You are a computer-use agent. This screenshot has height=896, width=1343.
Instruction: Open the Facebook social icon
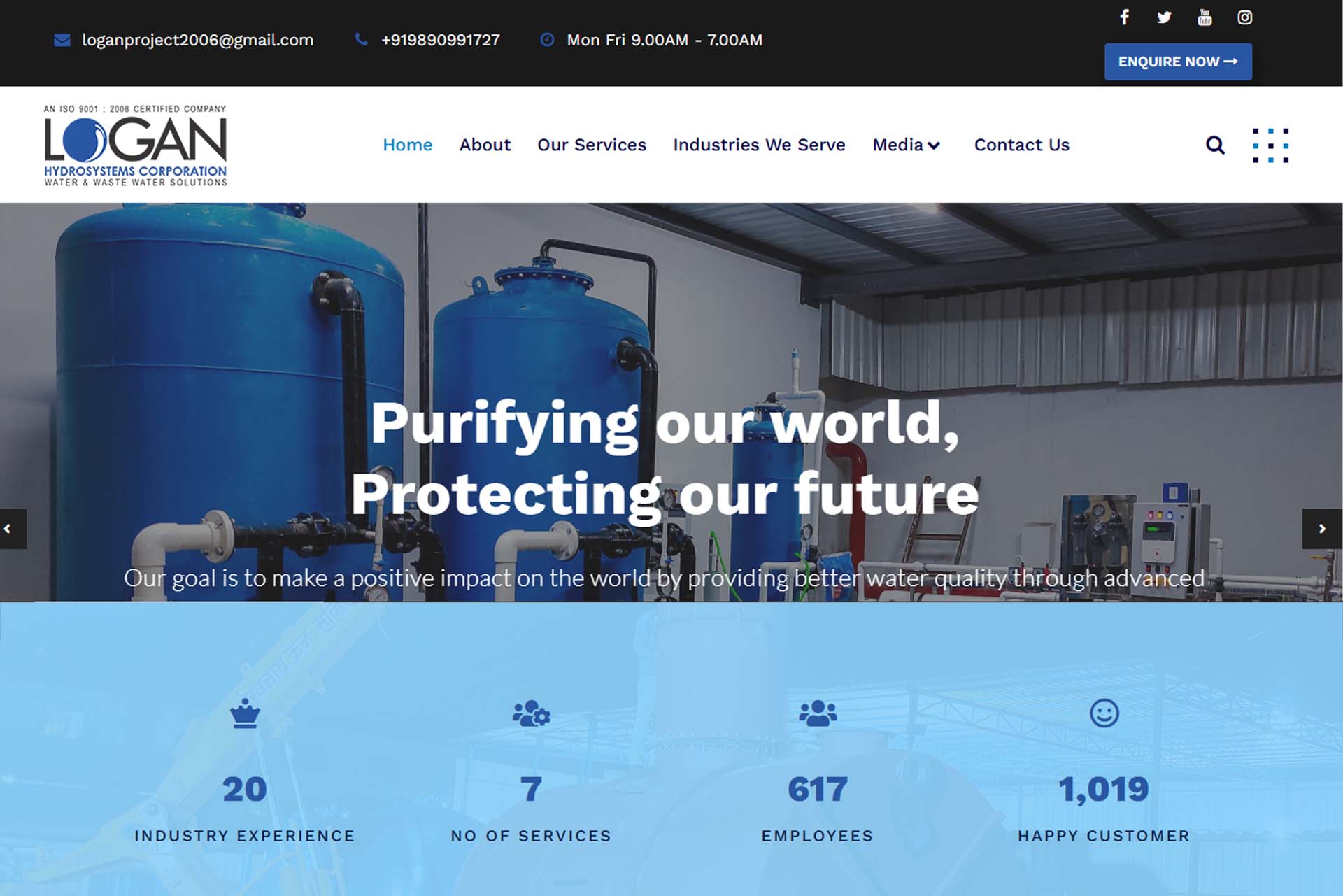(1124, 17)
